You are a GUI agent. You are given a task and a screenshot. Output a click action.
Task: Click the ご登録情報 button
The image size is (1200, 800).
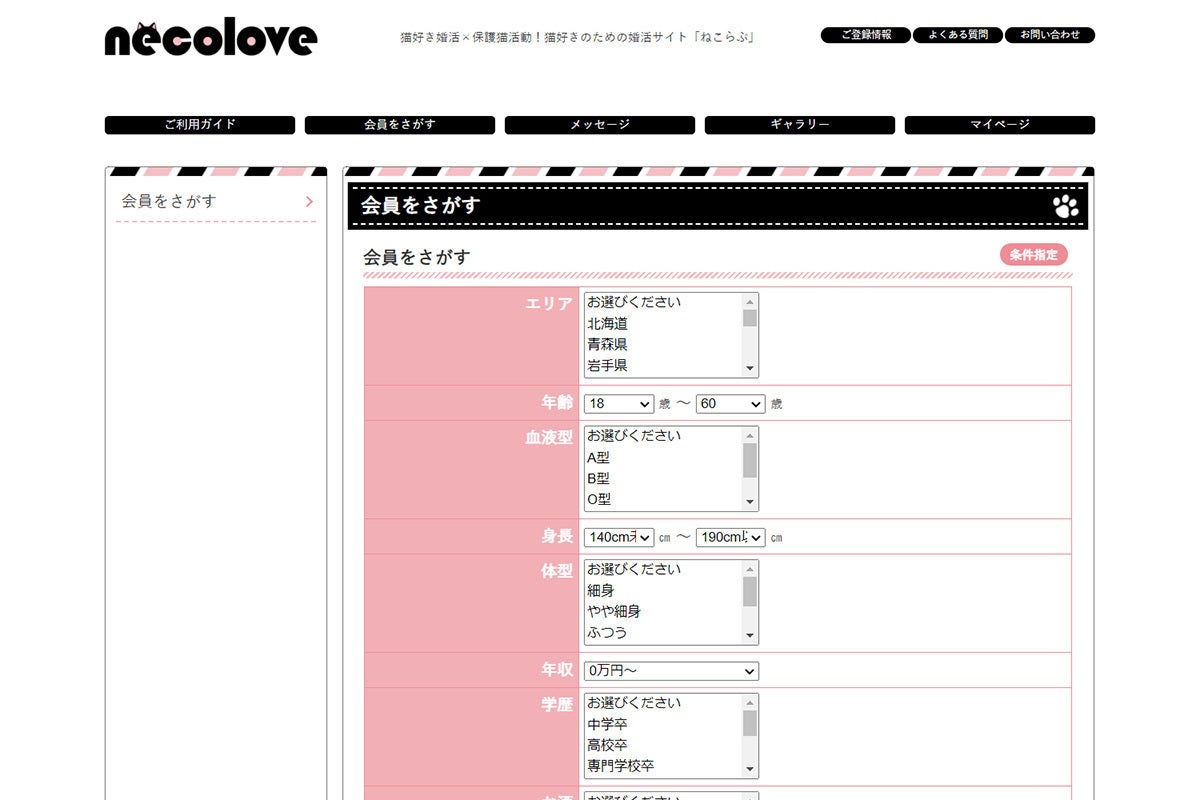tap(866, 35)
